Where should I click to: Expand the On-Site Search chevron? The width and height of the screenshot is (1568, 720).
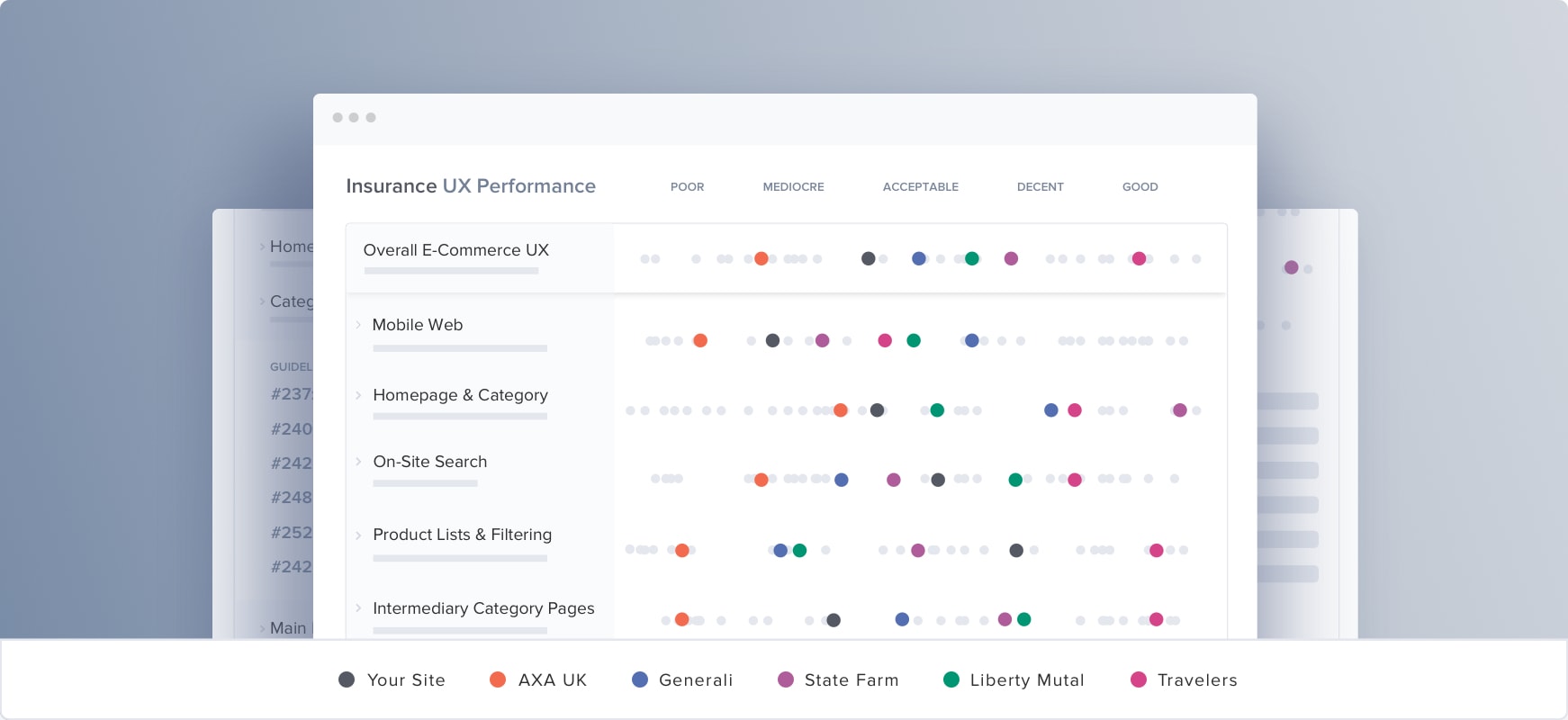pyautogui.click(x=358, y=462)
